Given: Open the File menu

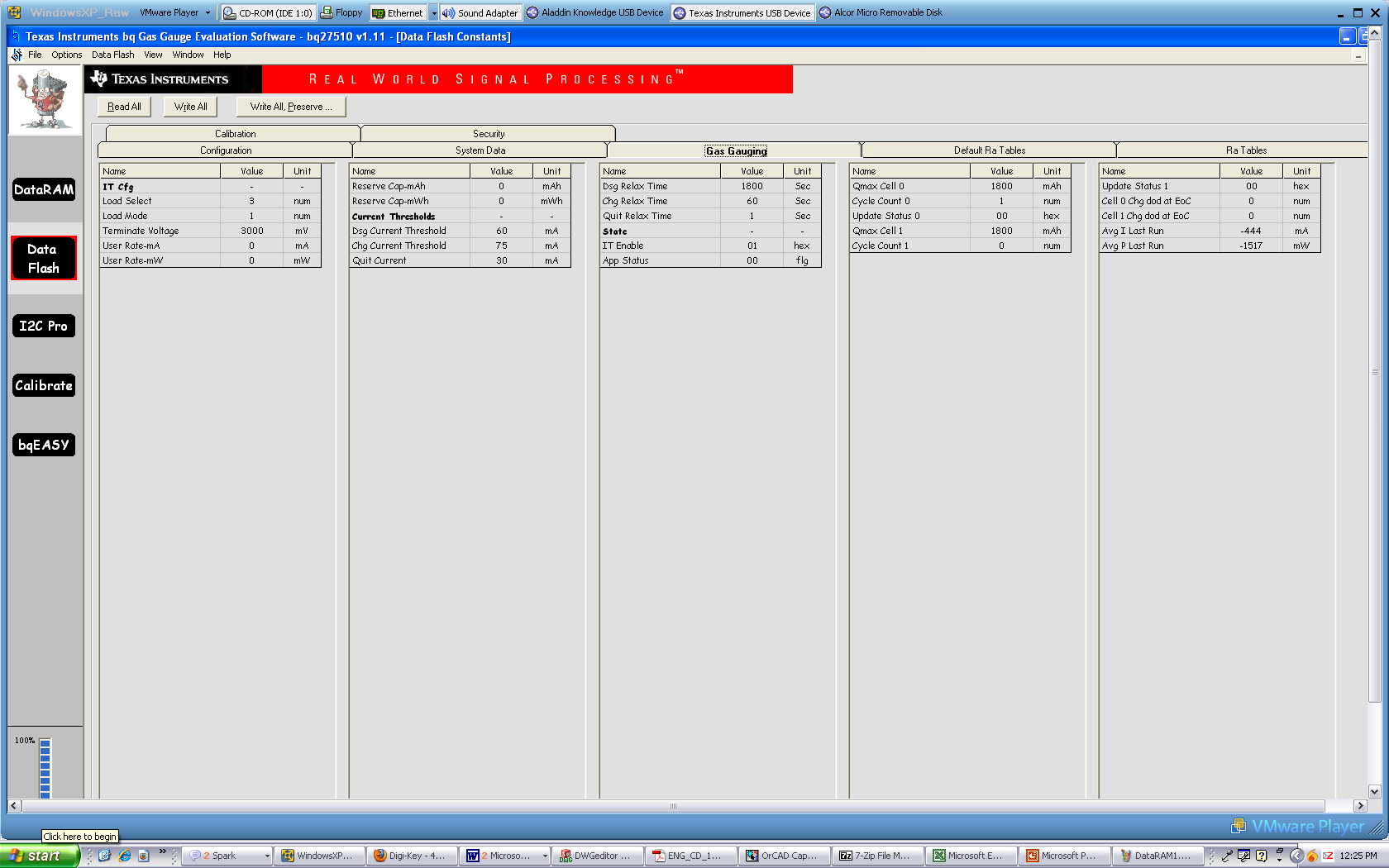Looking at the screenshot, I should [x=35, y=55].
